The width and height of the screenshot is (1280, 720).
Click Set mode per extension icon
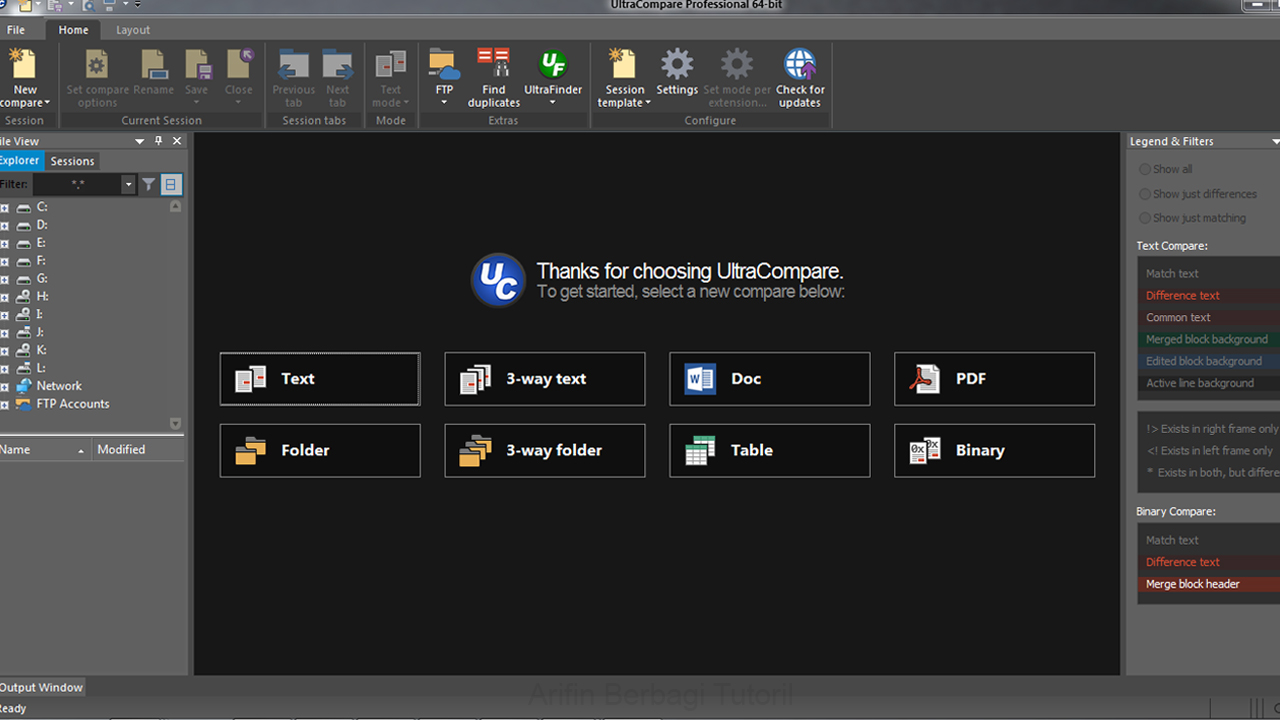tap(737, 66)
